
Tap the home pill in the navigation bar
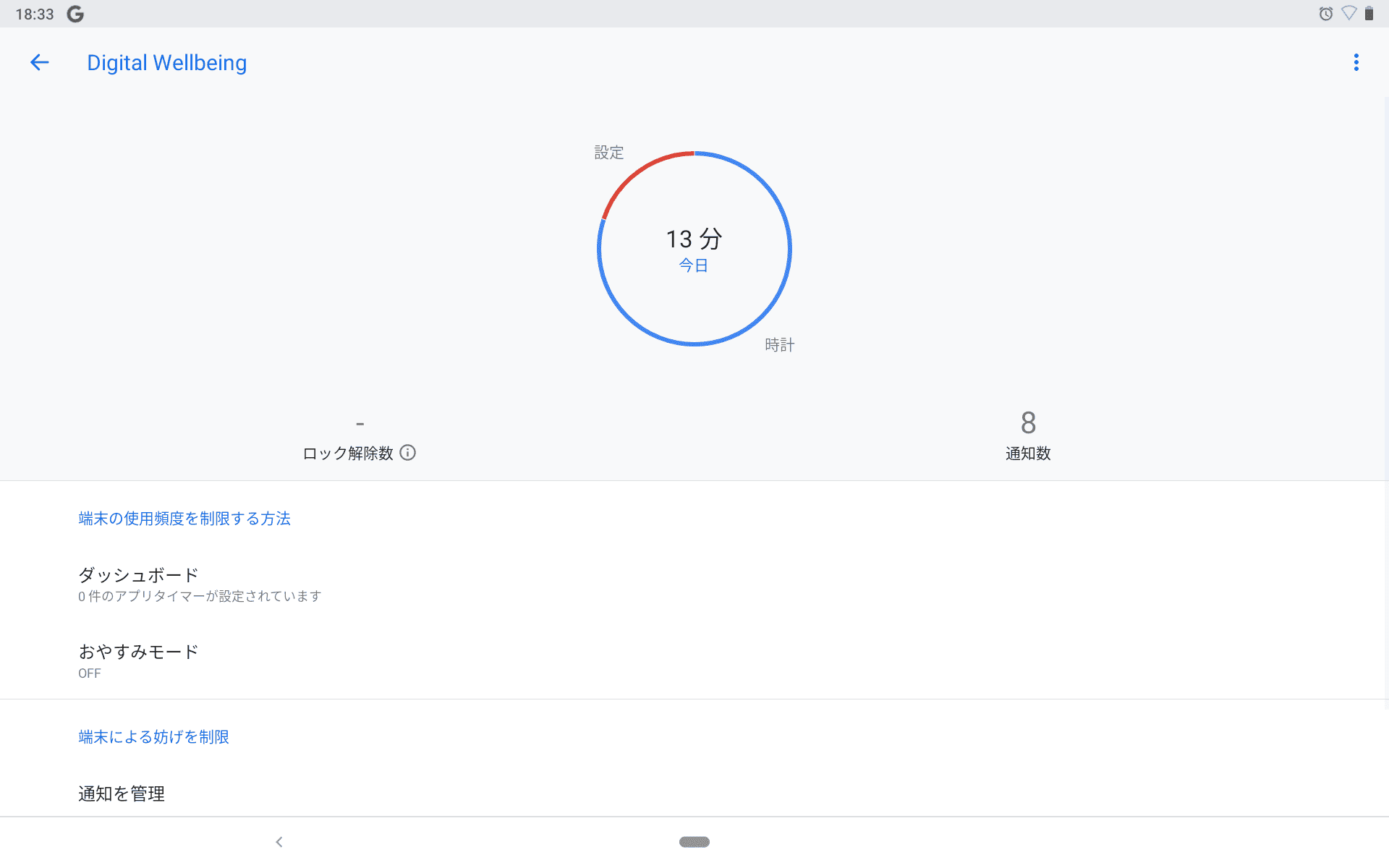694,842
